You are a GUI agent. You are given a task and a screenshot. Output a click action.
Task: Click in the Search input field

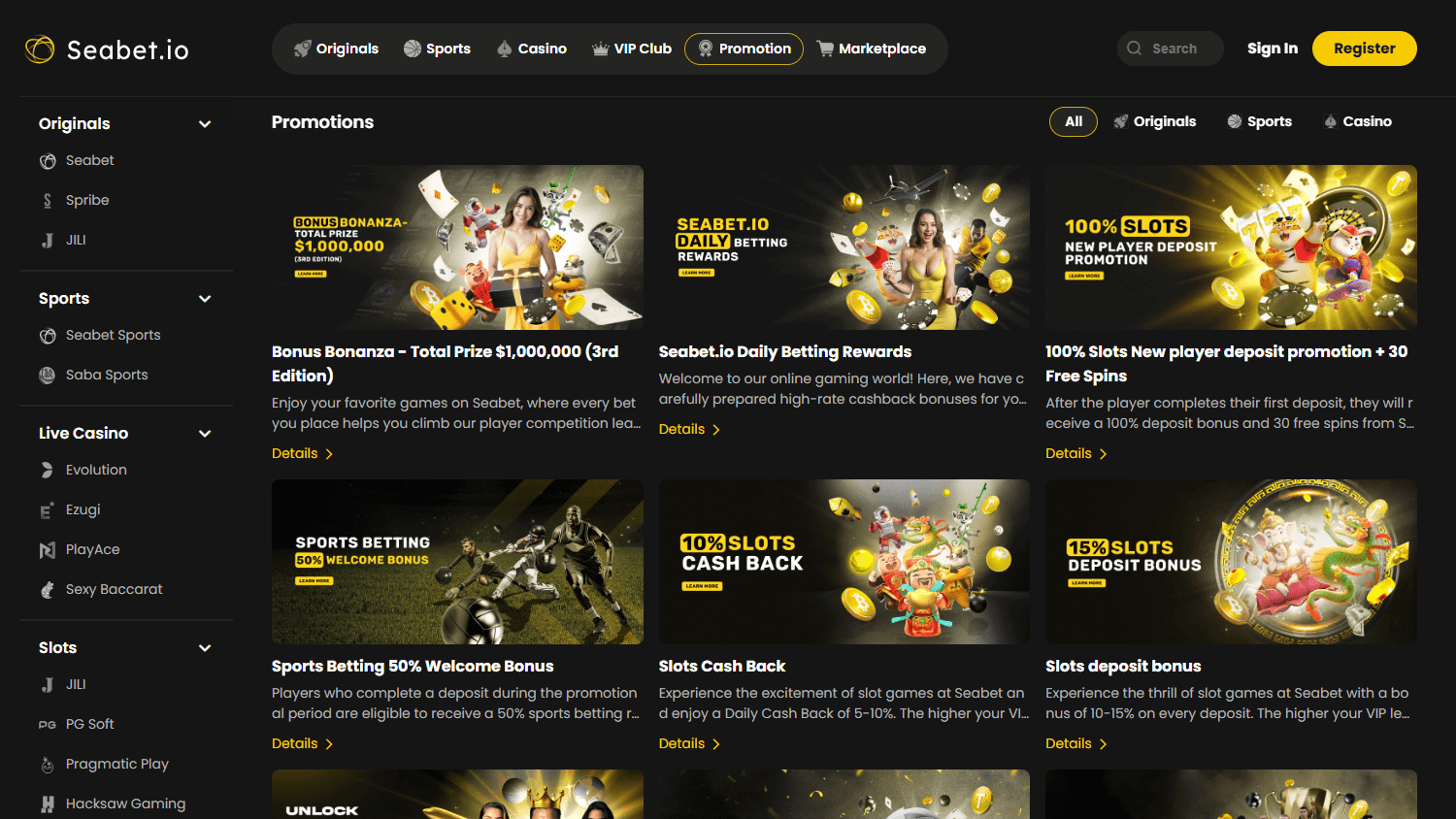pos(1170,49)
